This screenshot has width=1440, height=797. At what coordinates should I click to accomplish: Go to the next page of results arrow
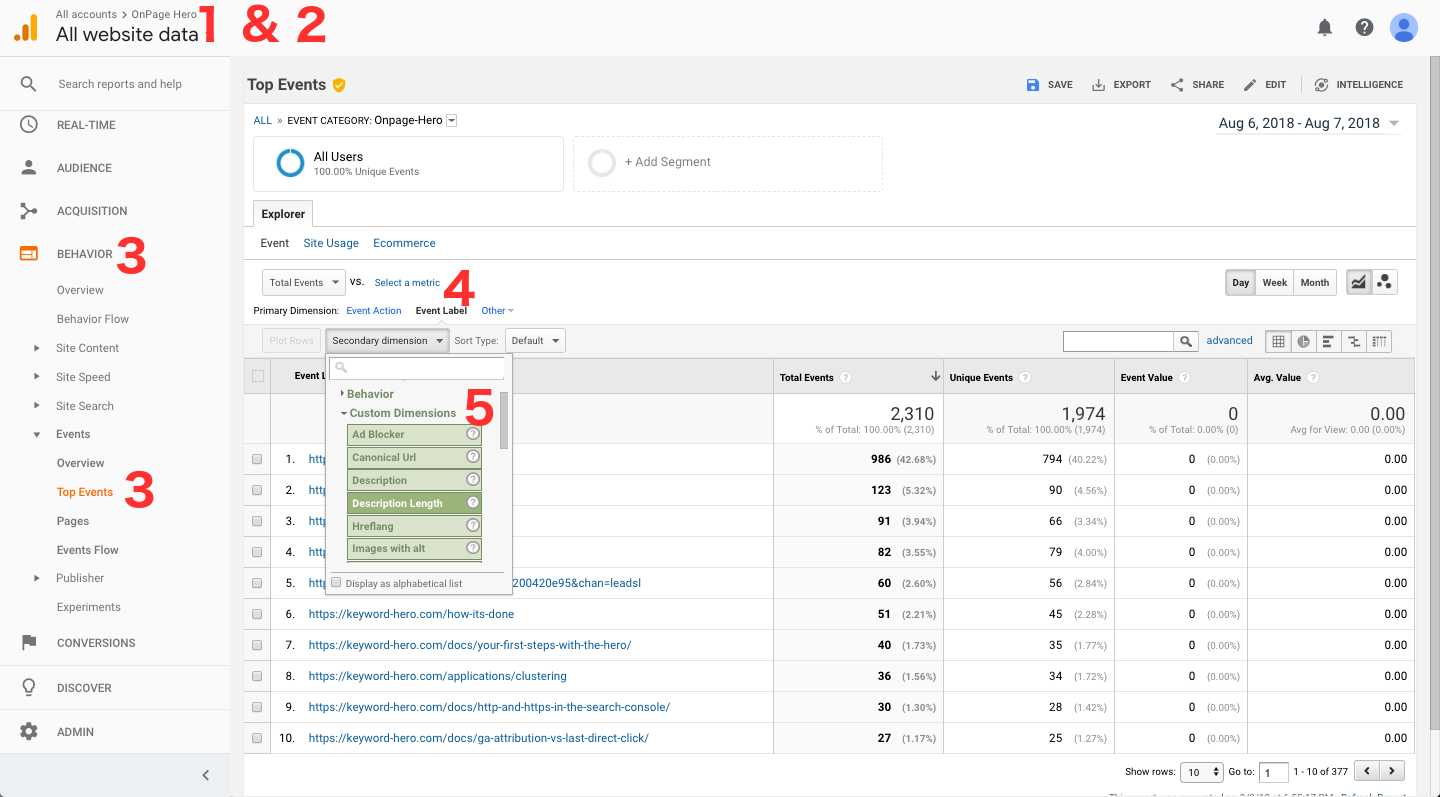[x=1392, y=771]
